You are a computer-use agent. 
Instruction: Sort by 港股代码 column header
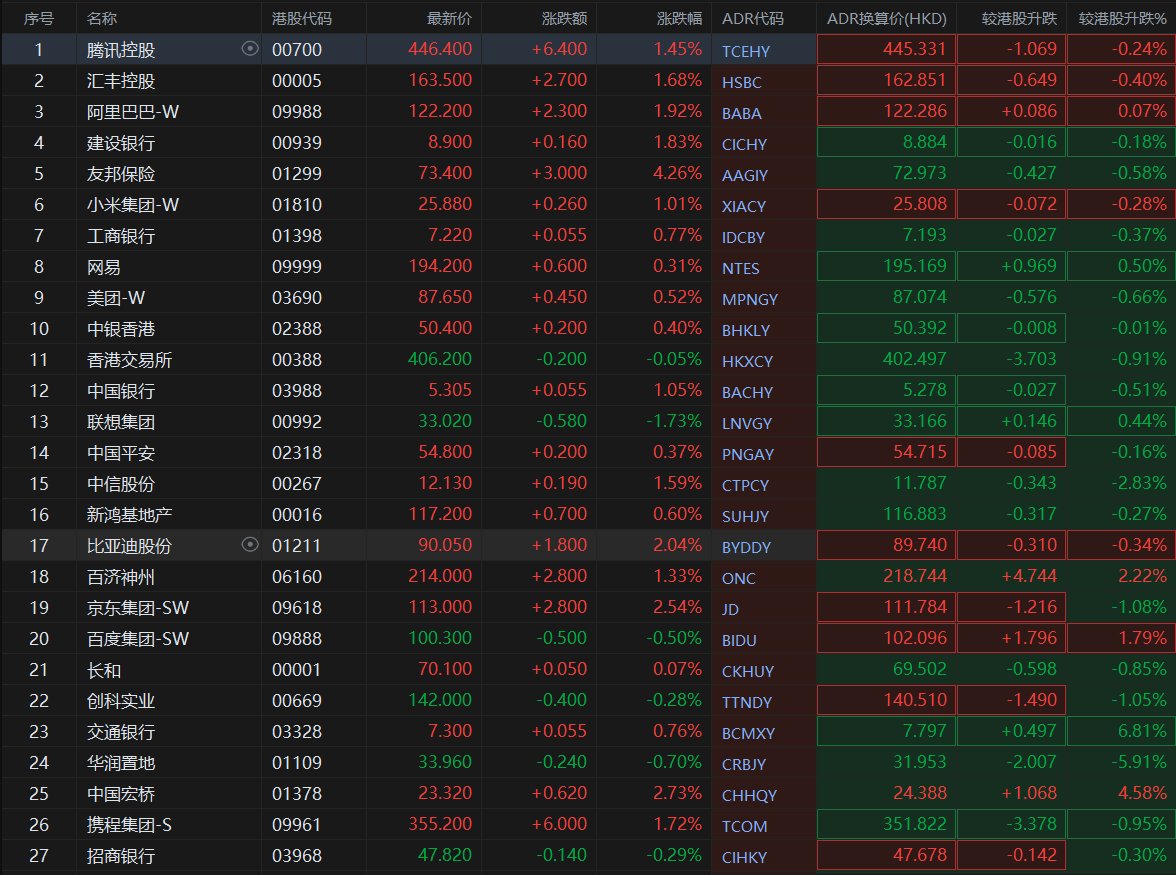point(302,18)
